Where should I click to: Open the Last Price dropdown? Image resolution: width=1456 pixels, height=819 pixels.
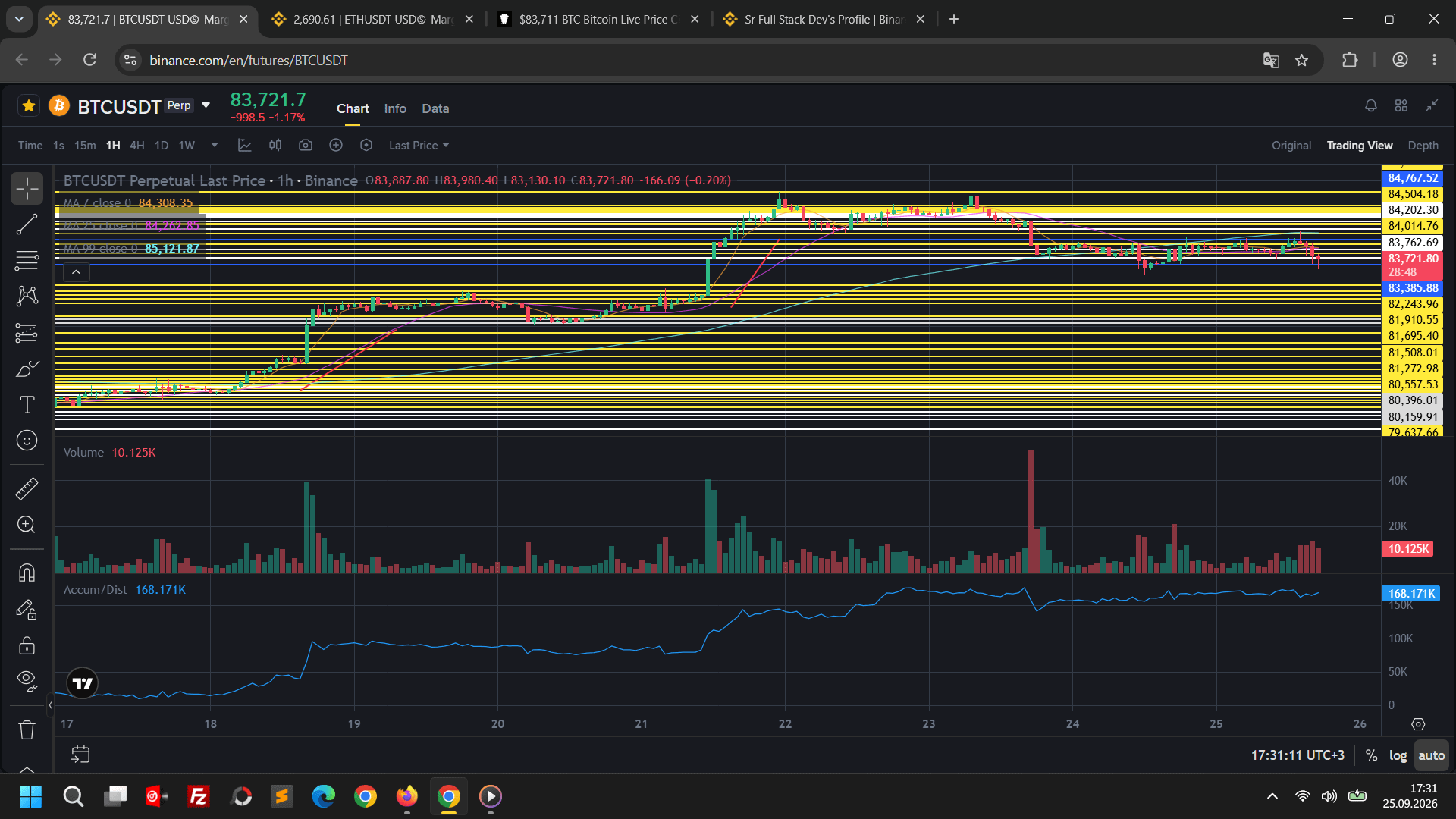pyautogui.click(x=419, y=145)
